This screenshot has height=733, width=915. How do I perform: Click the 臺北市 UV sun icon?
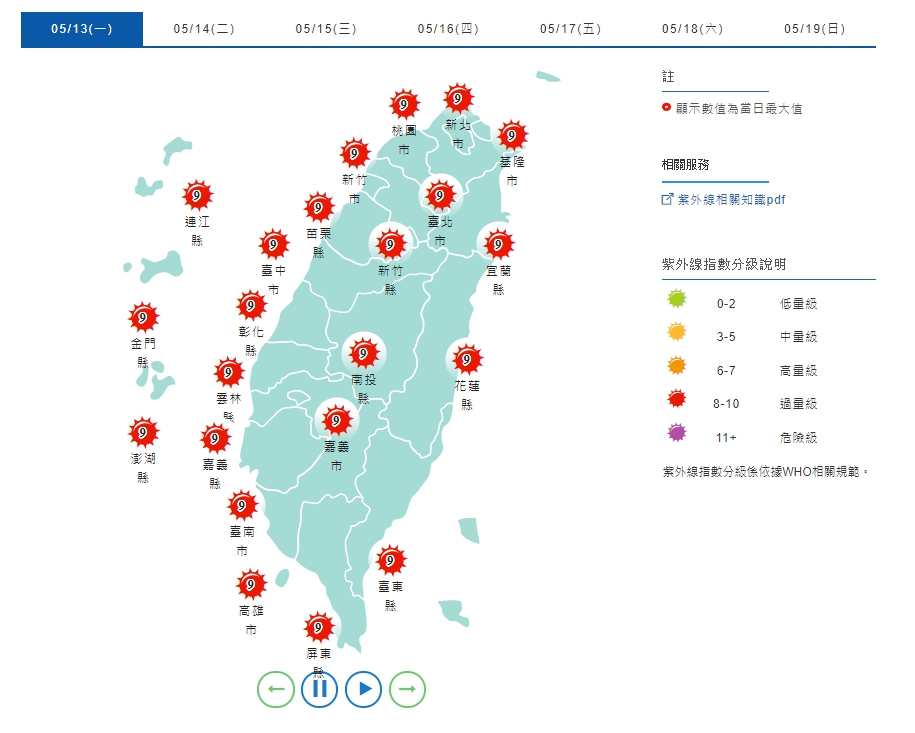click(x=439, y=194)
